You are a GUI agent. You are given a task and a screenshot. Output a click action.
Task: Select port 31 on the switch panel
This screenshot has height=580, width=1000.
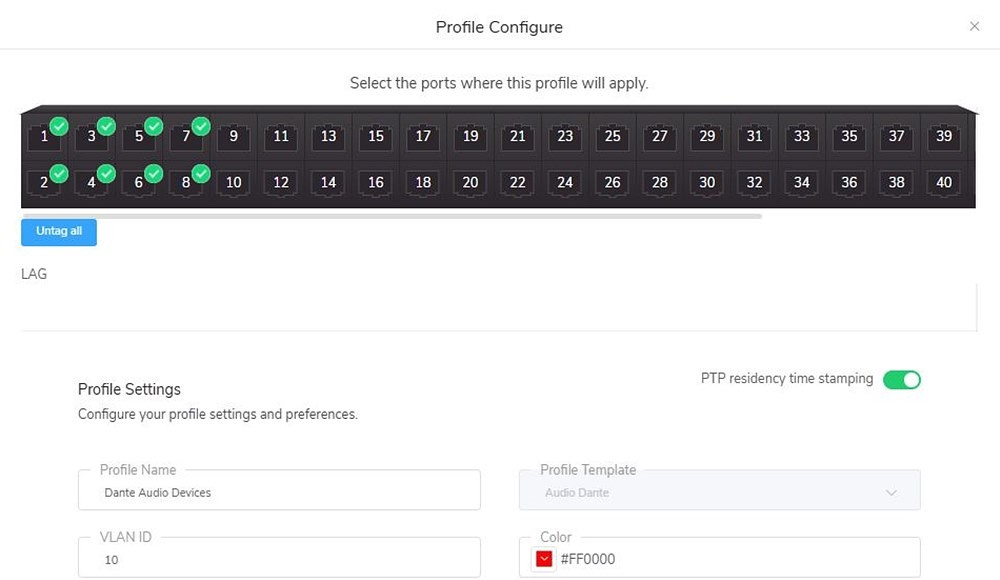coord(754,136)
